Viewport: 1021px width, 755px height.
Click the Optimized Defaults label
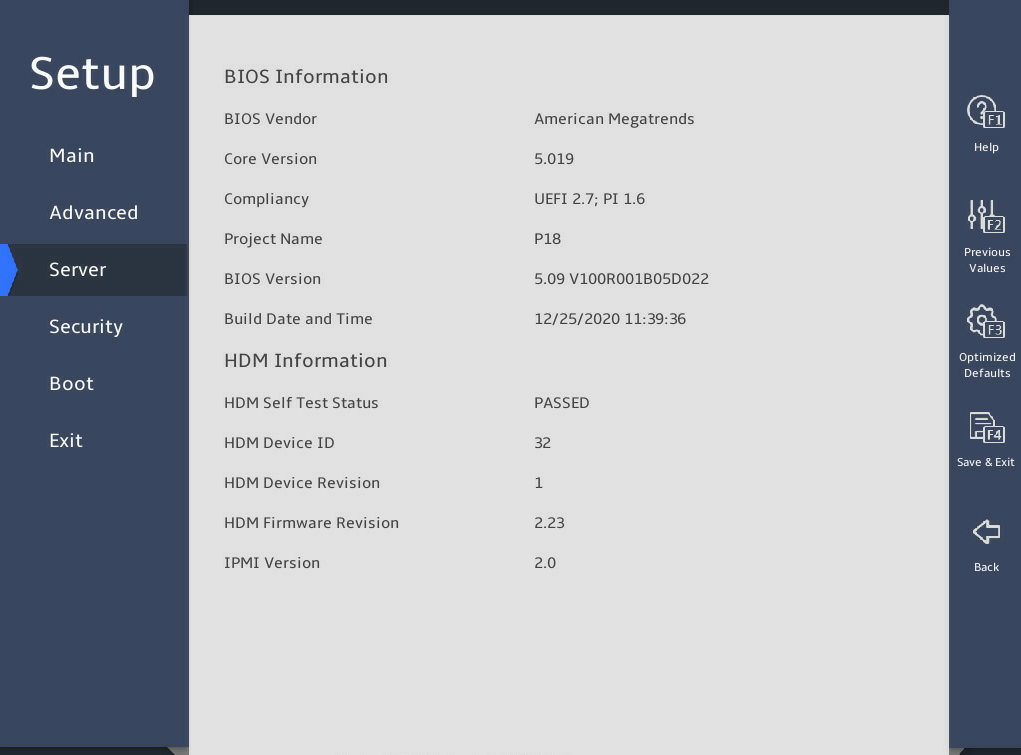[986, 365]
